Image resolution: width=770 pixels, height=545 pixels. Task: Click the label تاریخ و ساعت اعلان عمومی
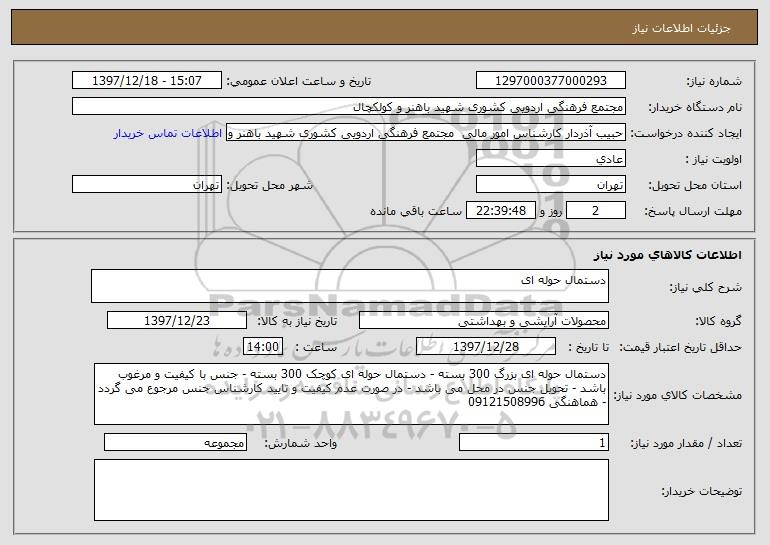(299, 82)
